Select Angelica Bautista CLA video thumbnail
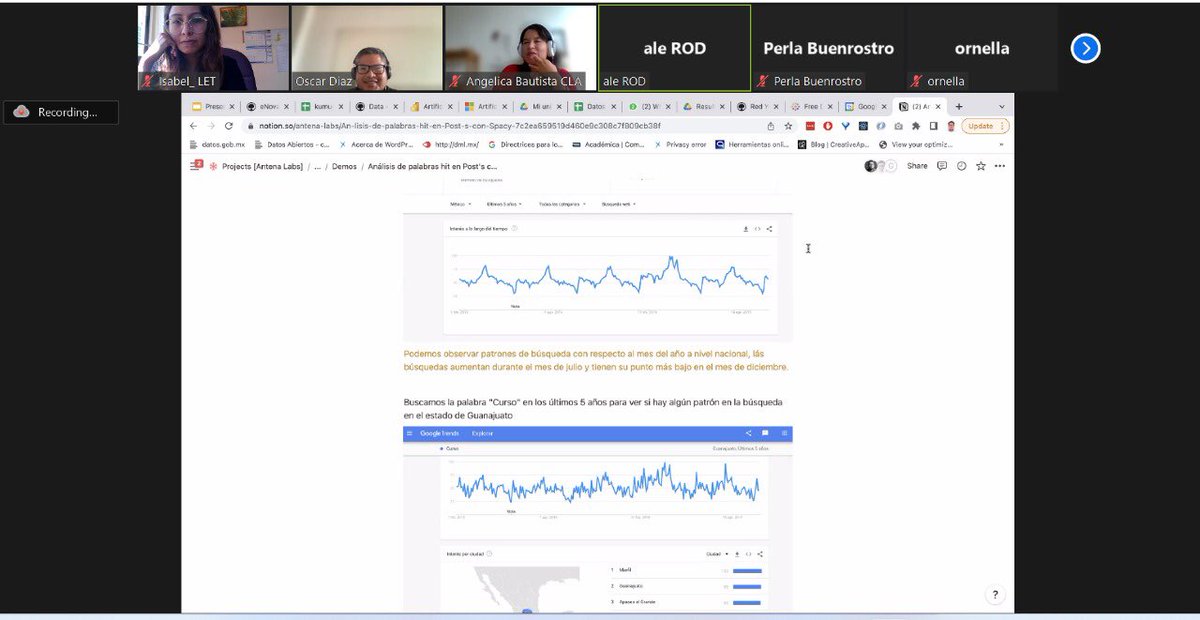 (521, 48)
